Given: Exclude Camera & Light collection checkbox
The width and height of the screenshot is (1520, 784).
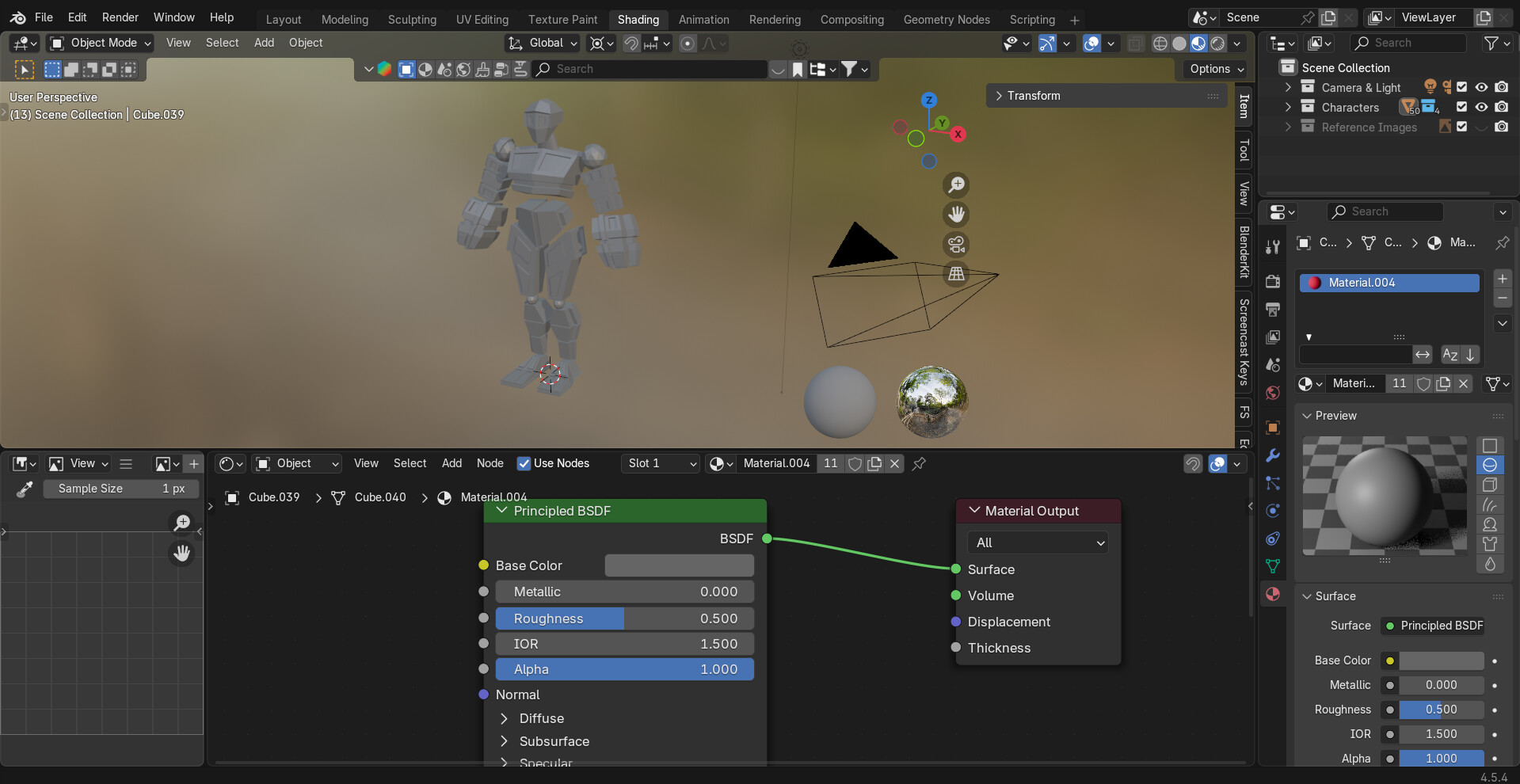Looking at the screenshot, I should 1462,87.
